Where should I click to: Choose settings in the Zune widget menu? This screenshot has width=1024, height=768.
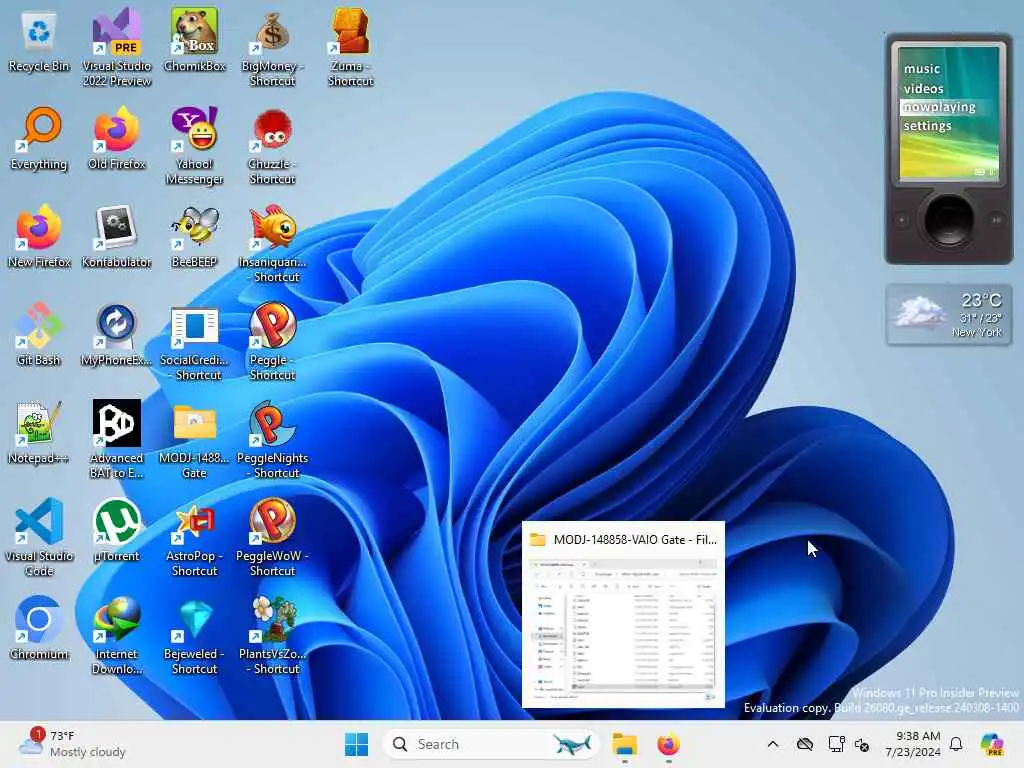[x=927, y=125]
